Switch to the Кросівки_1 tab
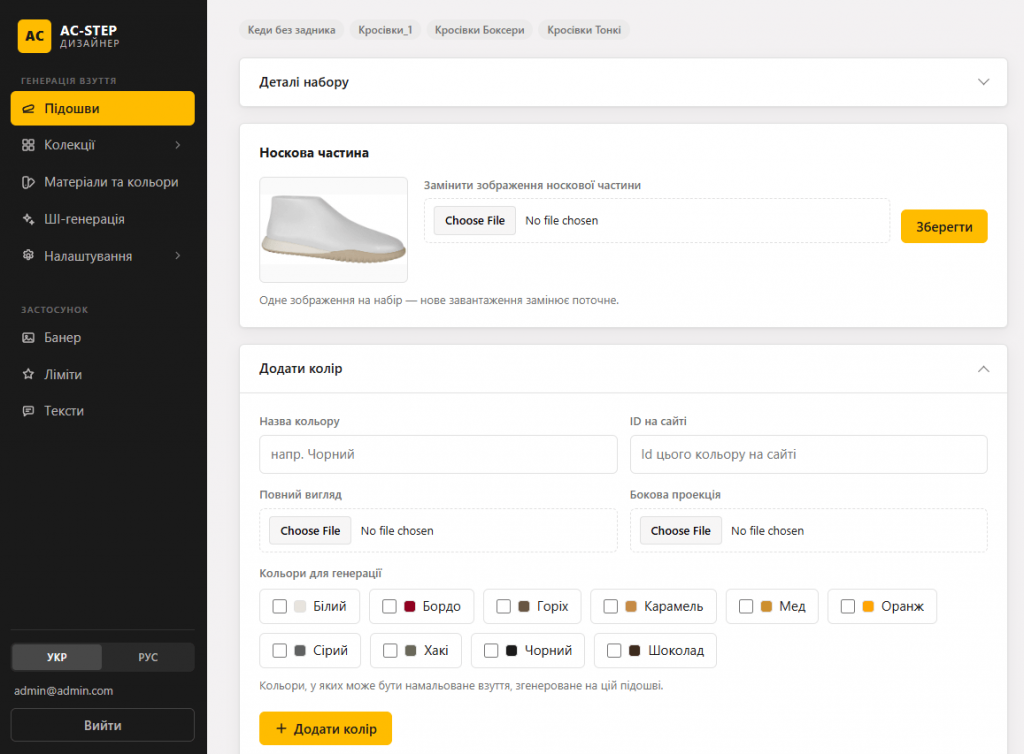The width and height of the screenshot is (1024, 754). (385, 30)
